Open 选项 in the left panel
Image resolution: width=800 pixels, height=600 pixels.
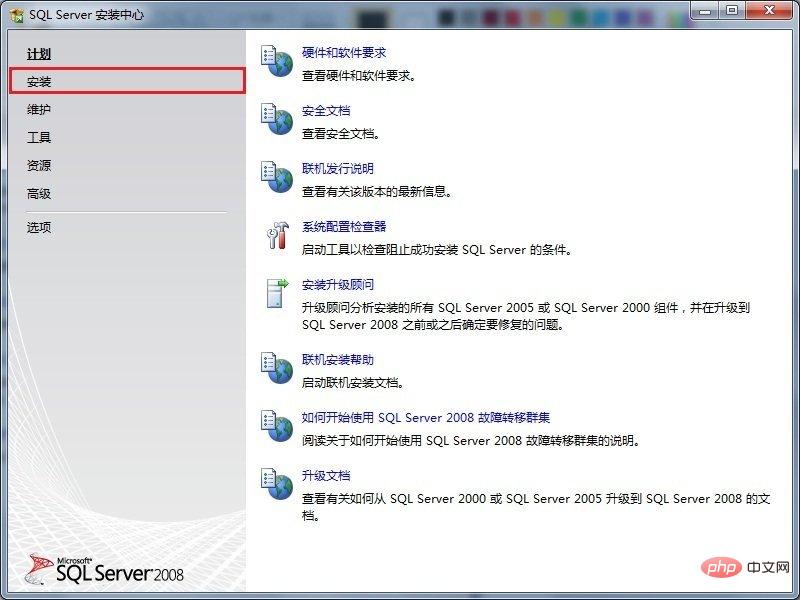pyautogui.click(x=39, y=227)
